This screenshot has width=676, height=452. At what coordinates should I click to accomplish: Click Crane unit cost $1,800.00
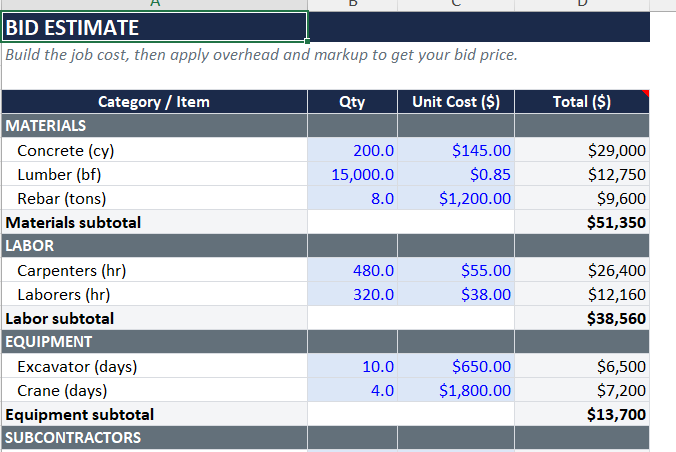point(456,390)
